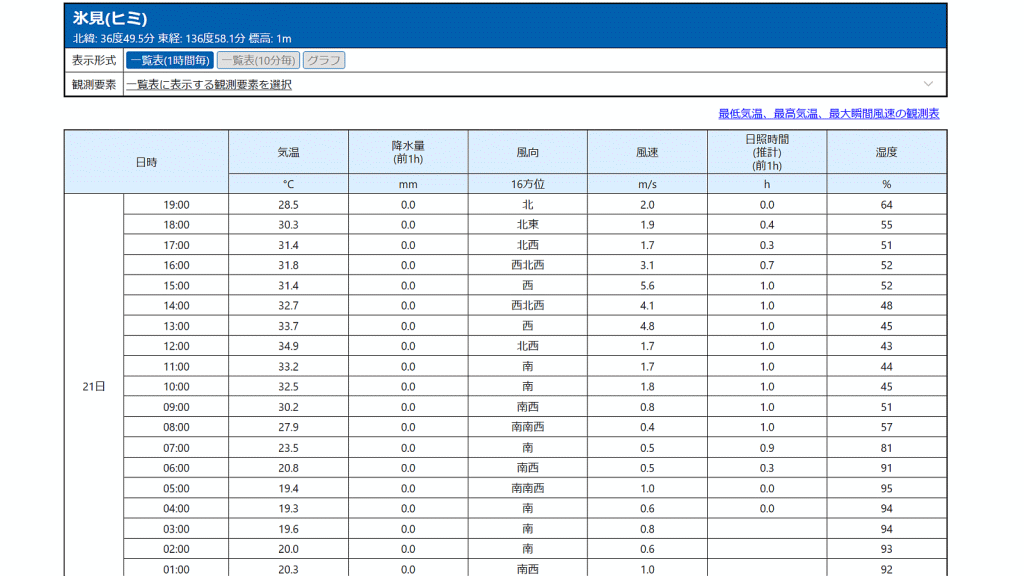Click the 西北西 wind direction at 16:00
This screenshot has height=576, width=1024.
(x=528, y=265)
